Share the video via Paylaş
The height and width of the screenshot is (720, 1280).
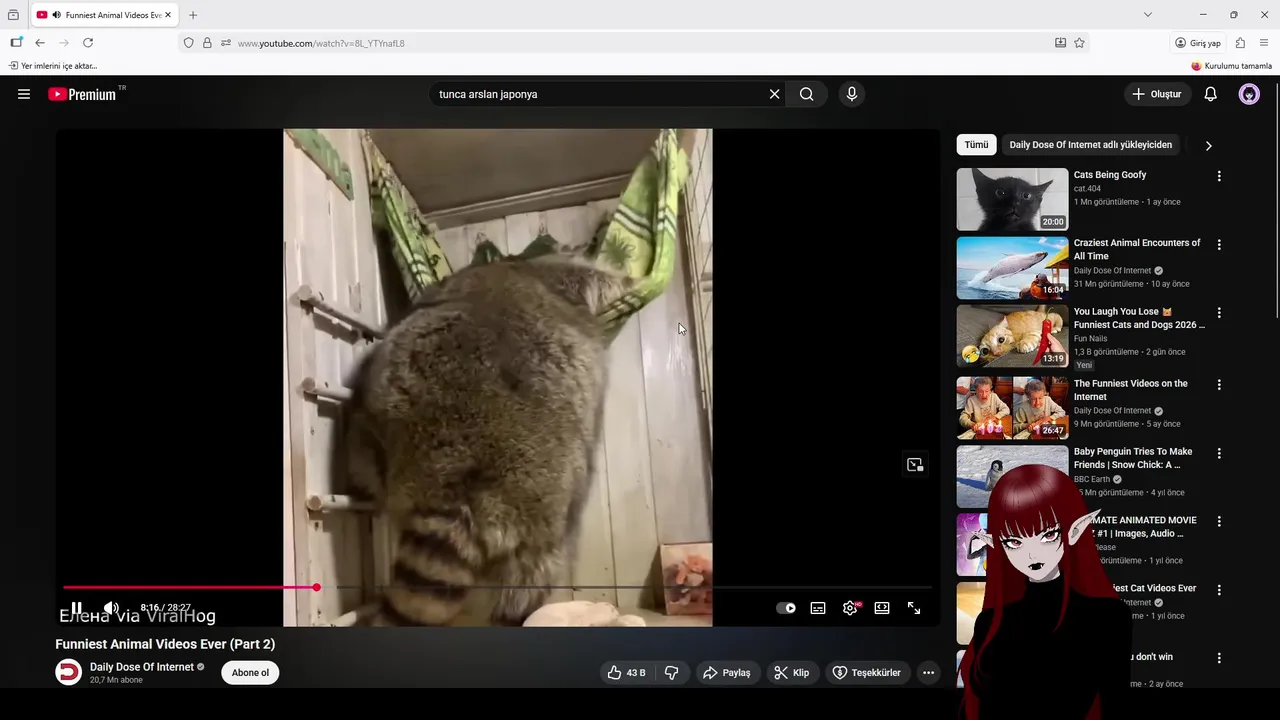tap(726, 673)
